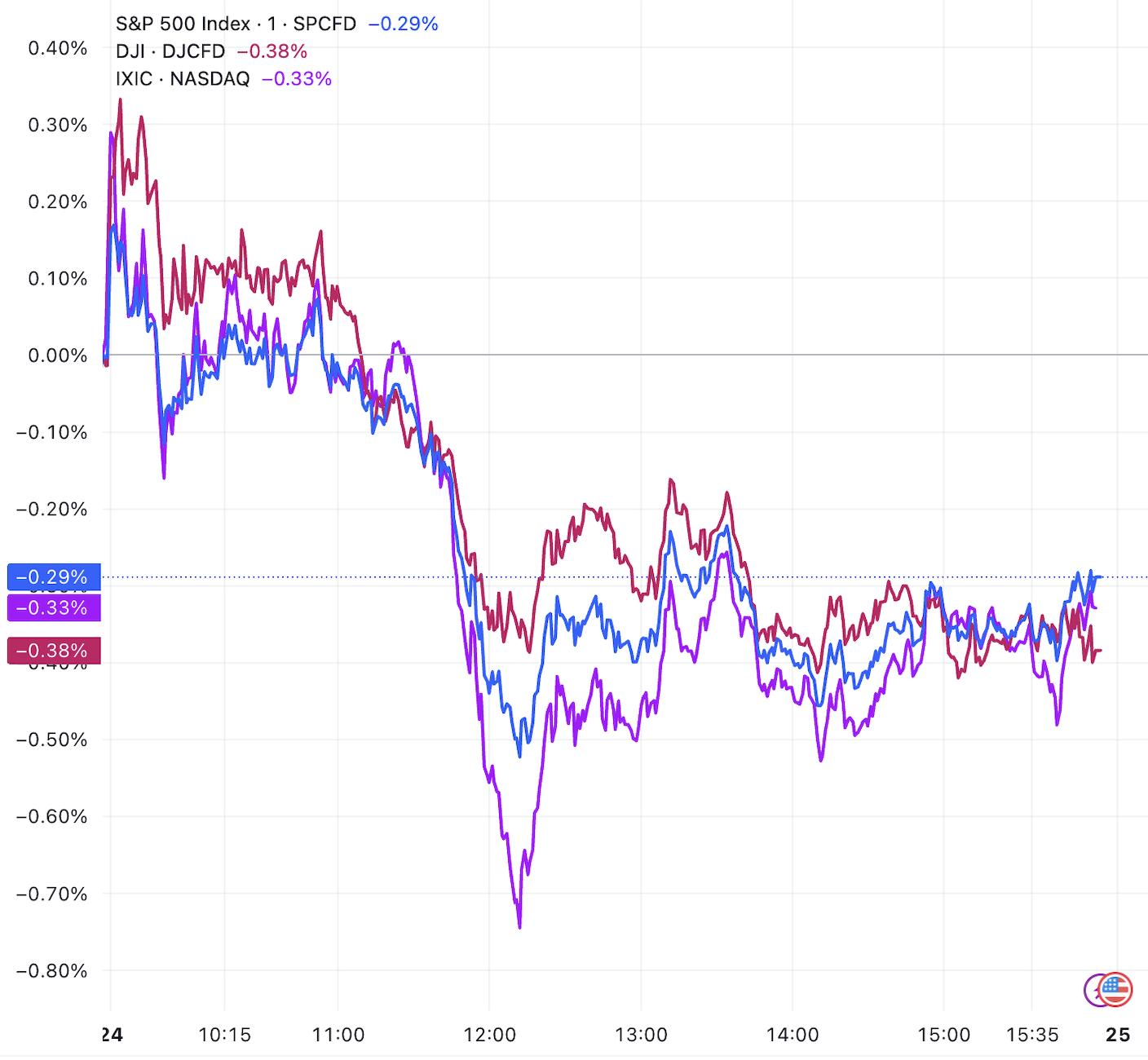Screen dimensions: 1148x1060
Task: Click the 12:00 time axis label
Action: tap(489, 1035)
